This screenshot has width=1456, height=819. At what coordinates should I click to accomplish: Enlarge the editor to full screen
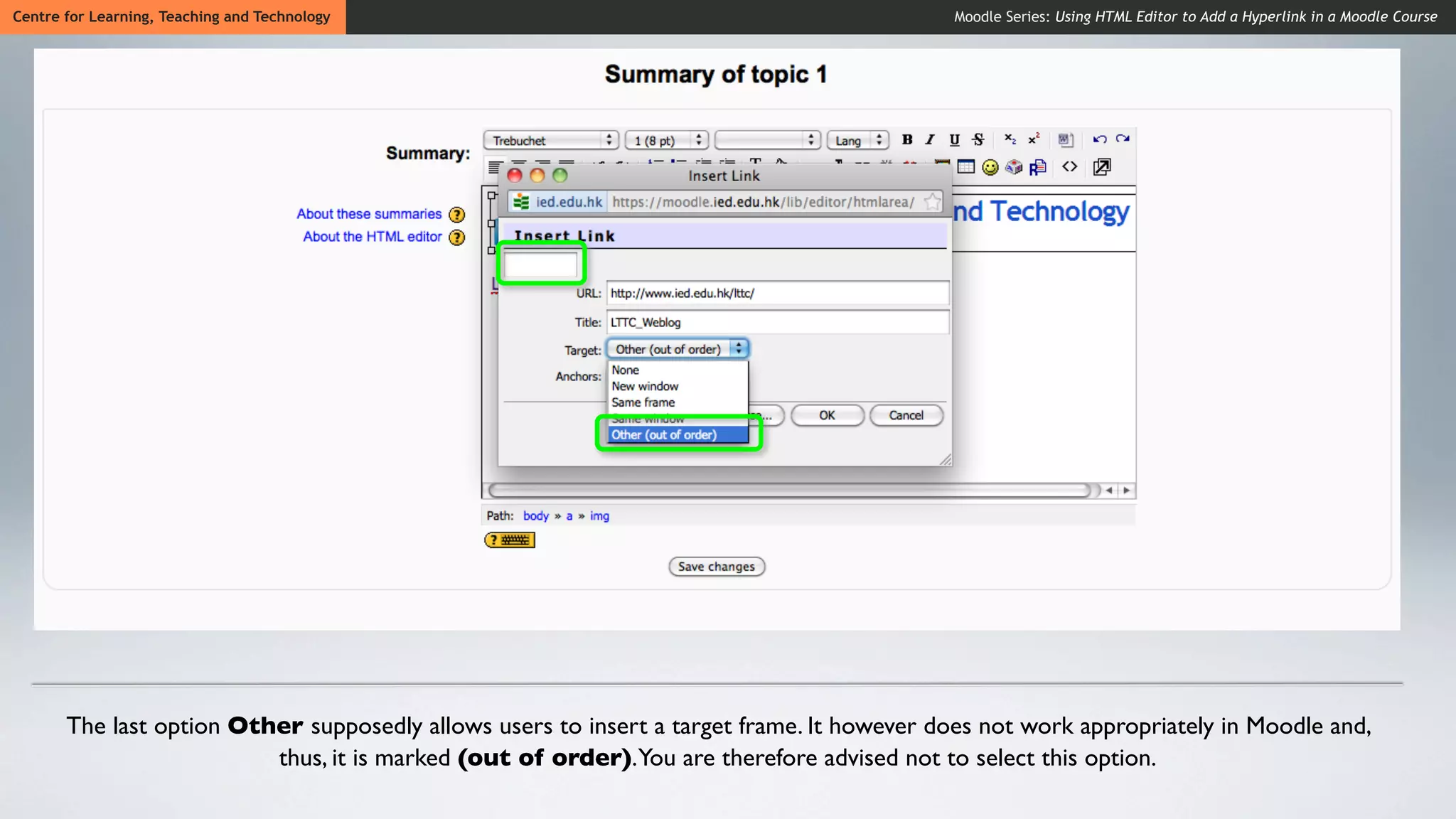tap(1102, 167)
